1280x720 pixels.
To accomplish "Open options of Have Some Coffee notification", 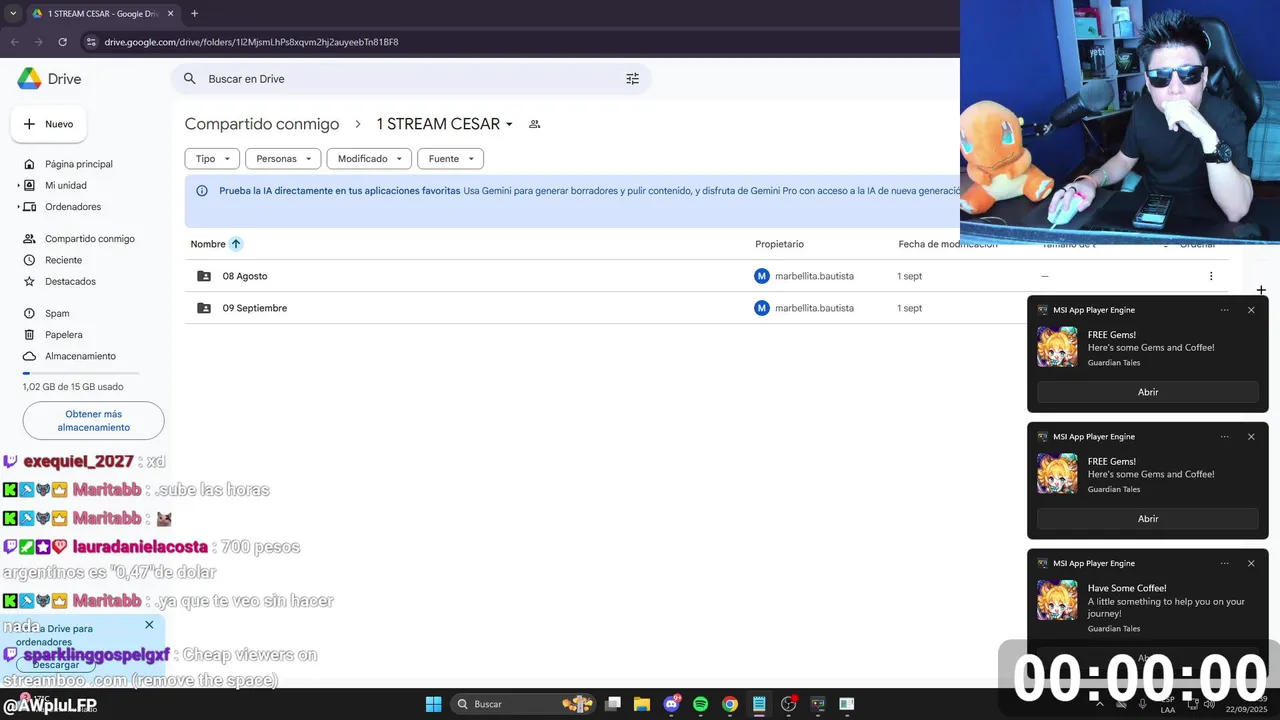I will pyautogui.click(x=1225, y=563).
